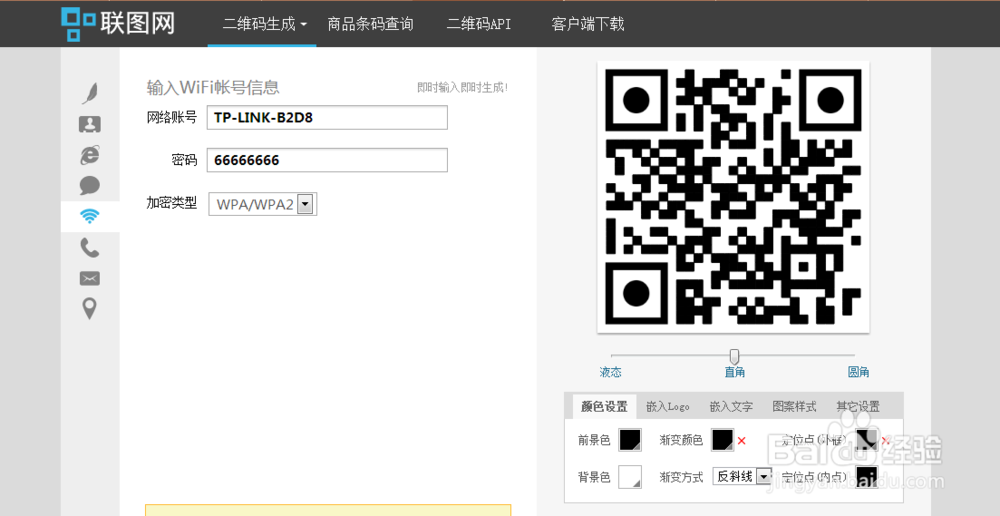The height and width of the screenshot is (516, 1000).
Task: Select the map location pin icon in sidebar
Action: pos(90,309)
